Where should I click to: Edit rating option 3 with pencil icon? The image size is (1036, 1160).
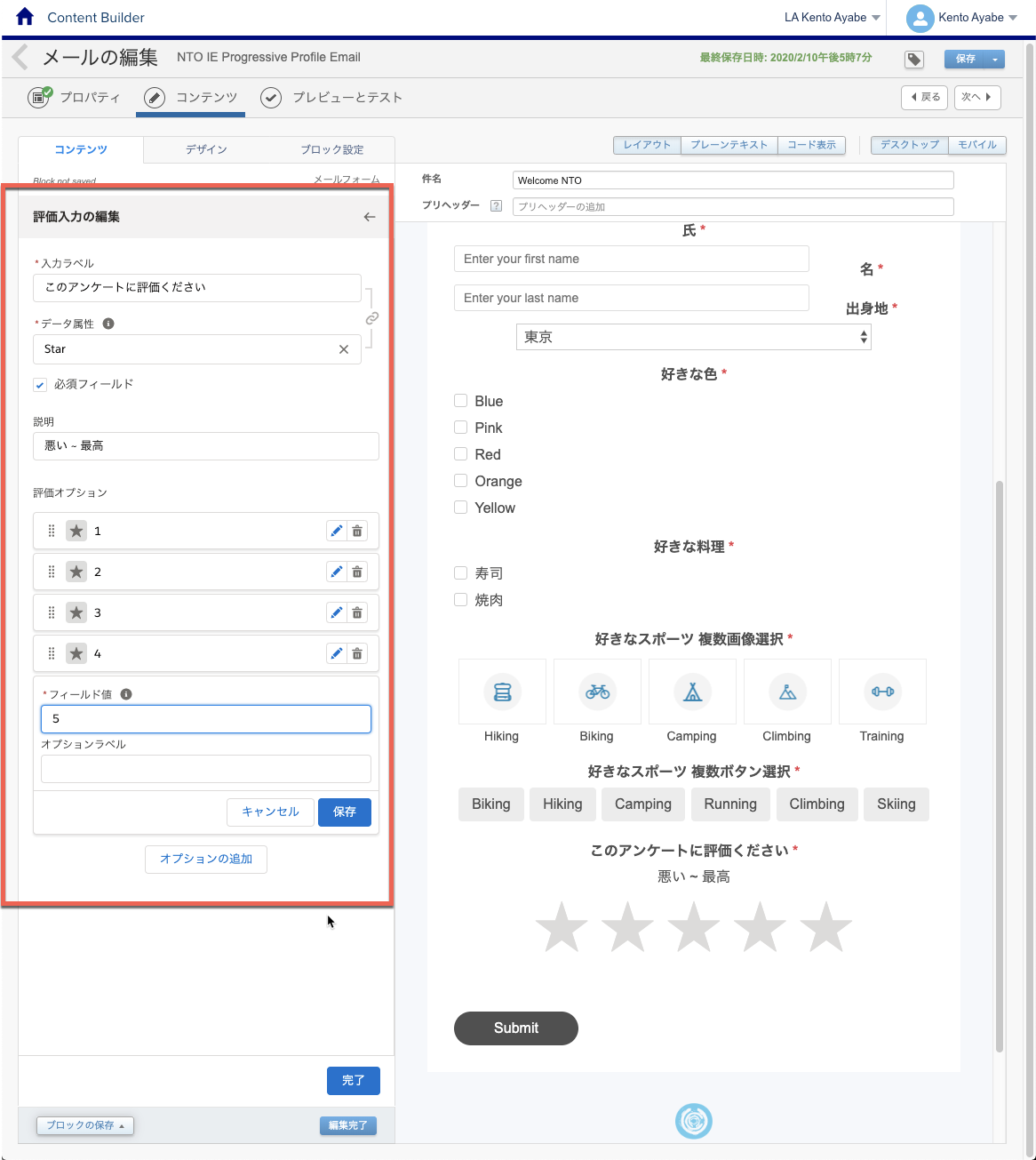click(336, 612)
